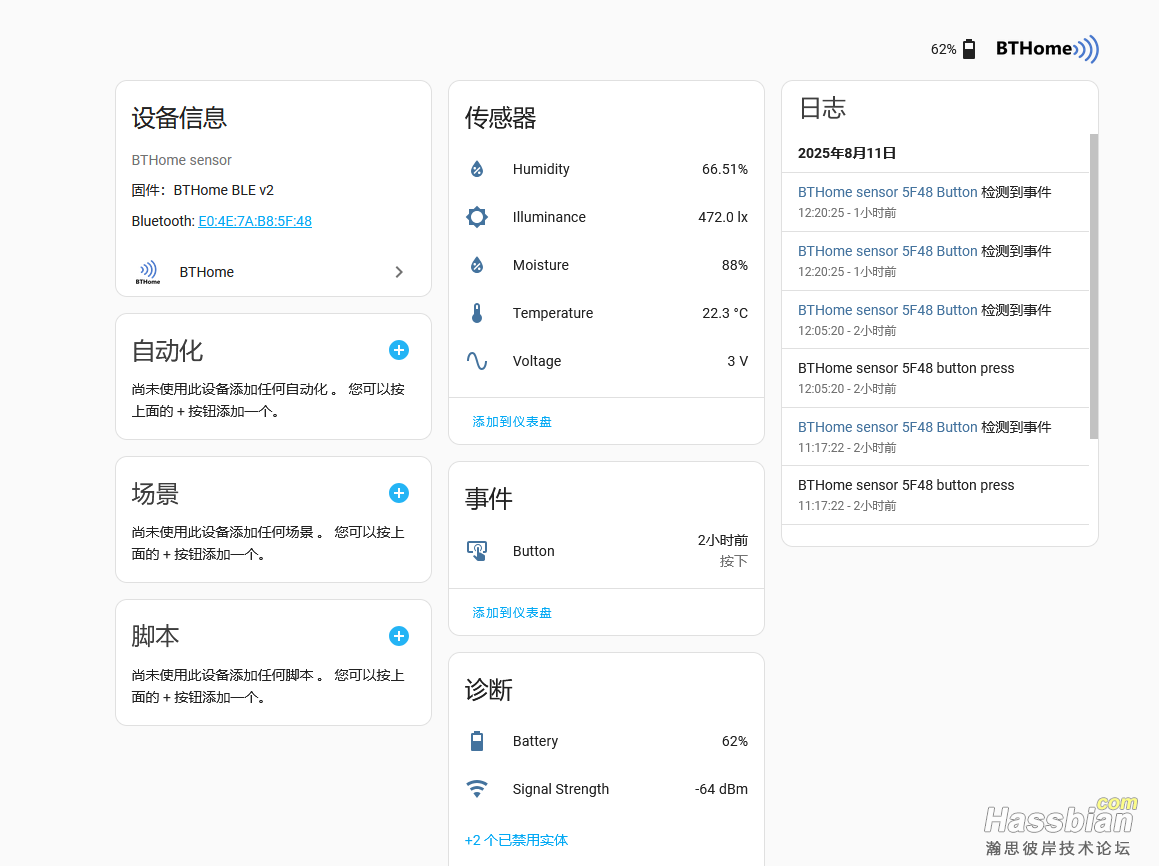Screen dimensions: 1159x866
Task: Click the battery icon beside 62% in header
Action: [x=969, y=50]
